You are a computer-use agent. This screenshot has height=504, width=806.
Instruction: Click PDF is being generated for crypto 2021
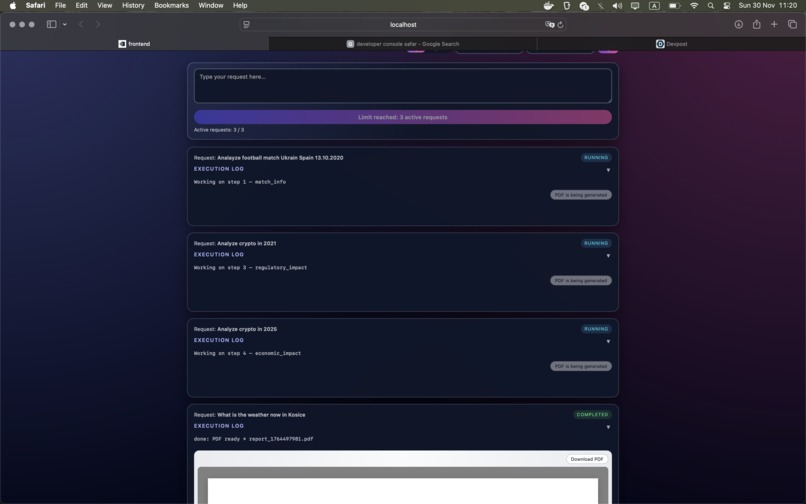point(581,281)
